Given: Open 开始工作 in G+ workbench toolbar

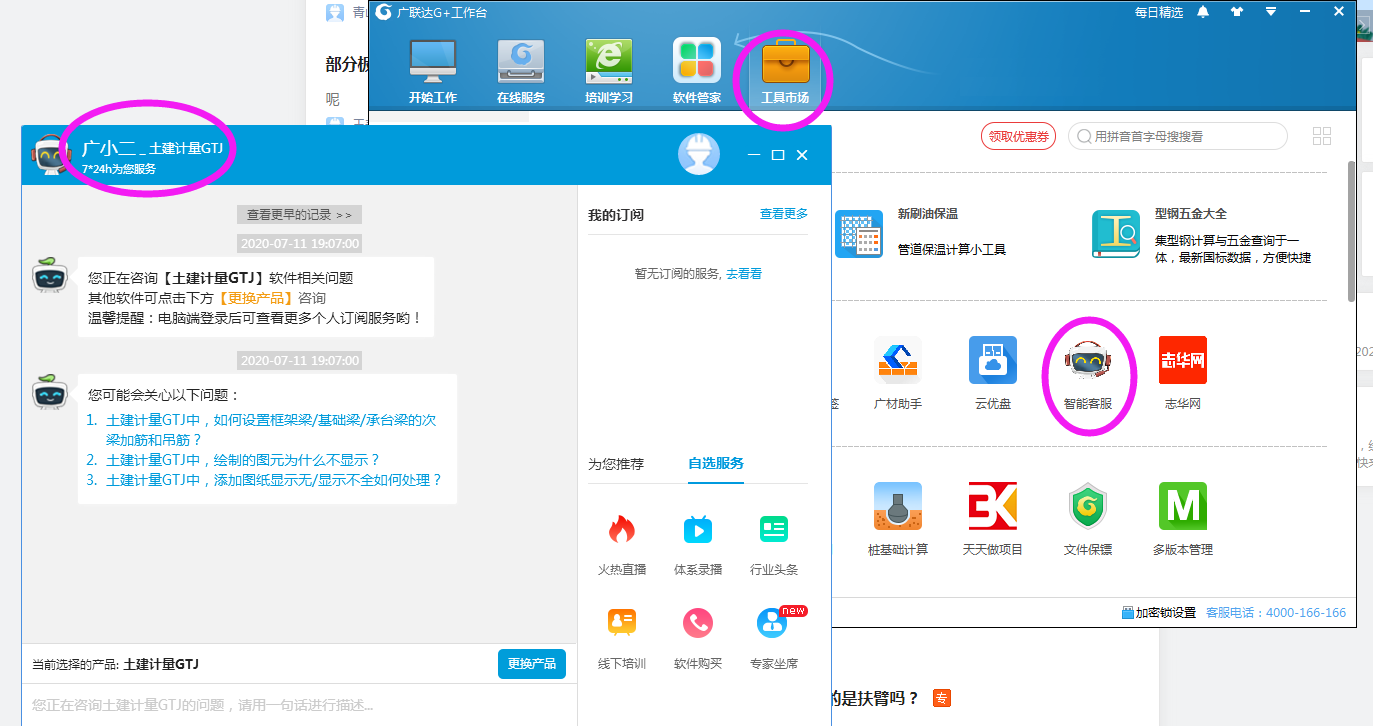Looking at the screenshot, I should click(x=432, y=71).
